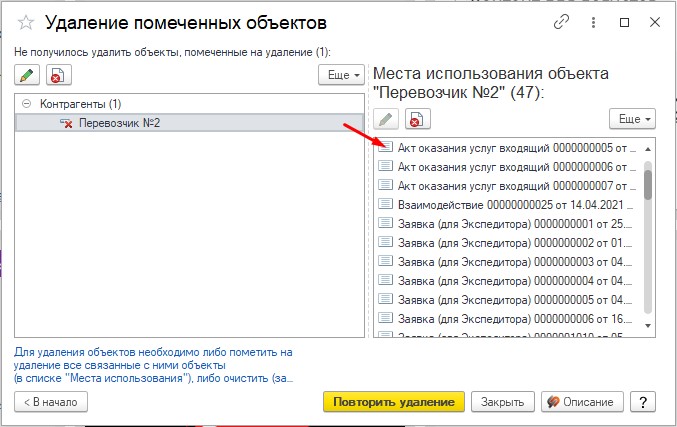677x427 pixels.
Task: Click document icon of Взаимодействие 0000000025 row
Action: (386, 203)
